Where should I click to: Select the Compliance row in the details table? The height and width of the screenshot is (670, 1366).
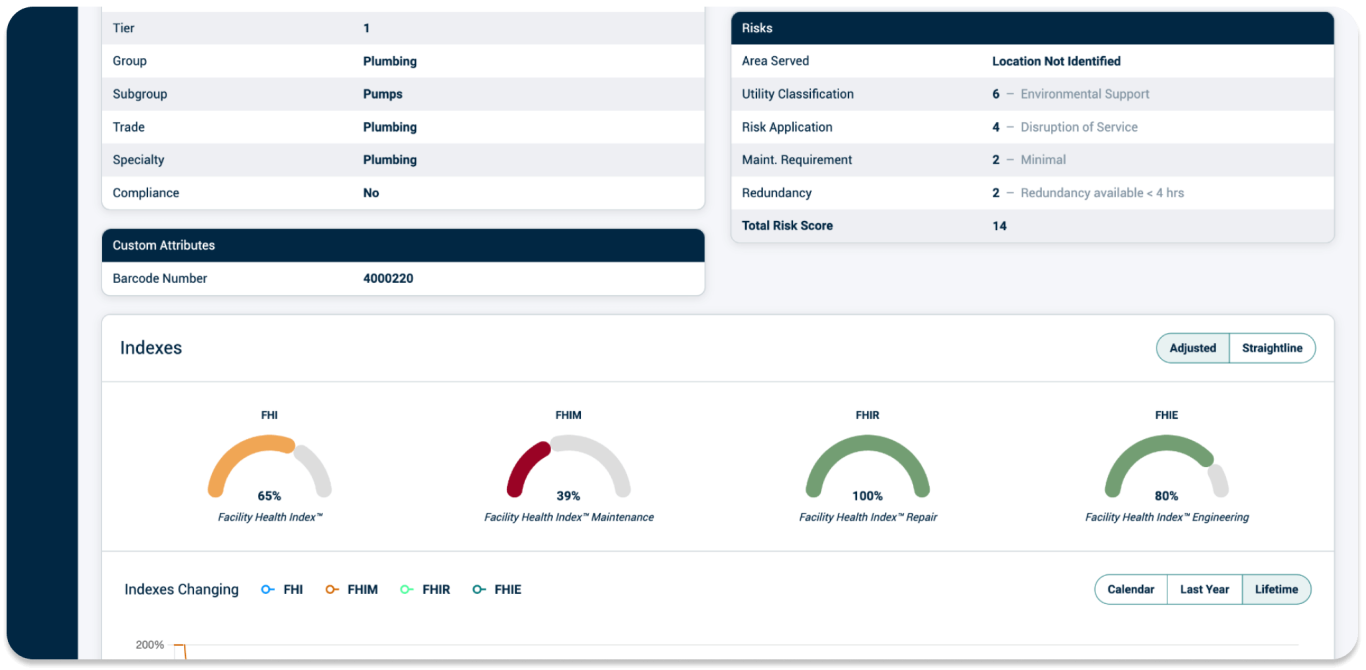pos(403,192)
